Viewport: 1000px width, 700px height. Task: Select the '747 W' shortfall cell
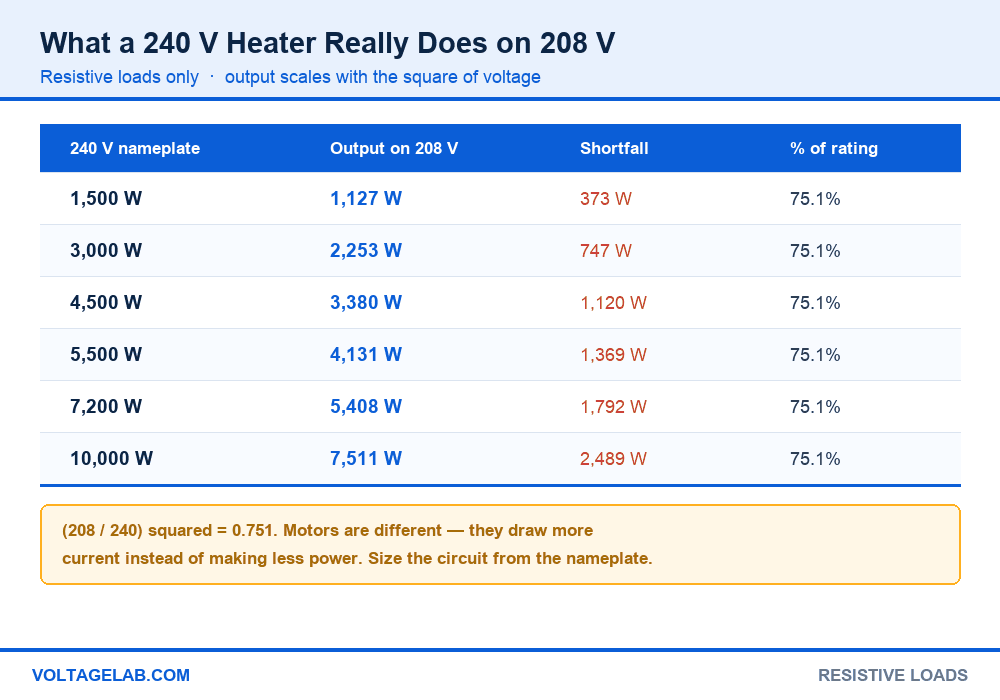605,251
